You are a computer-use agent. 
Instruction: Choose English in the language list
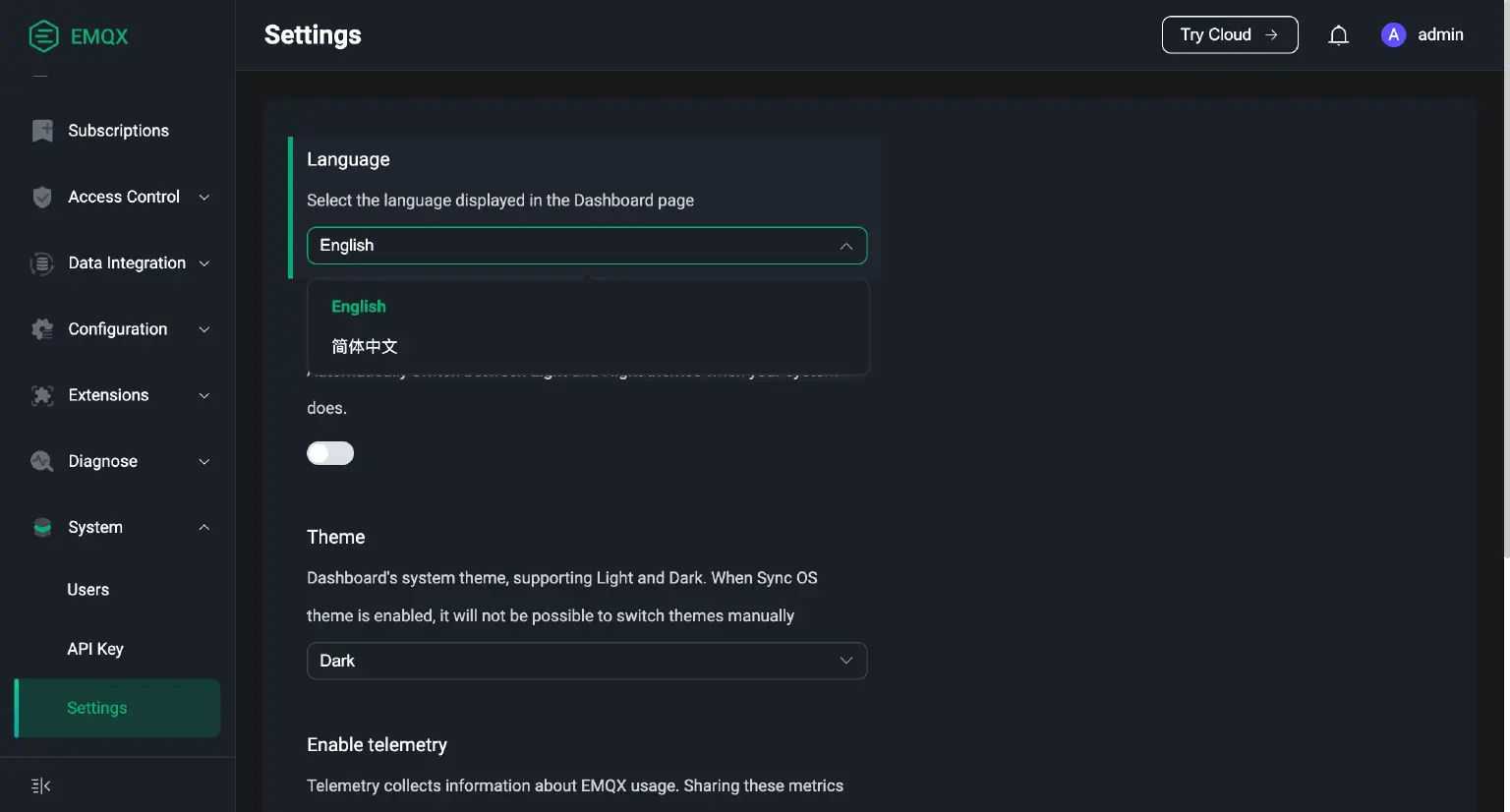point(359,307)
